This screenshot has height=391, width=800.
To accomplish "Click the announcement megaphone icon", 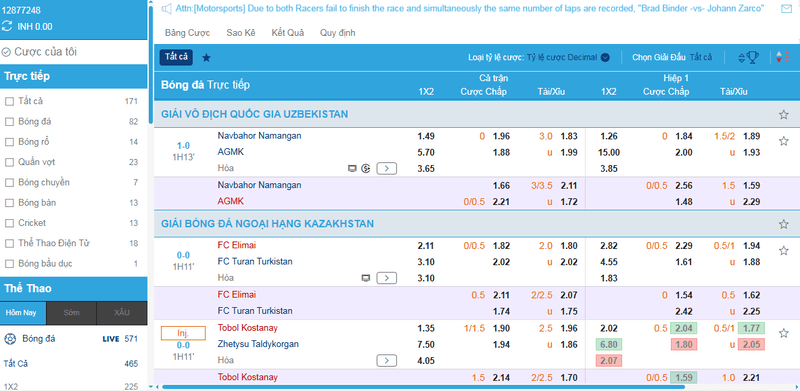I will coord(166,9).
